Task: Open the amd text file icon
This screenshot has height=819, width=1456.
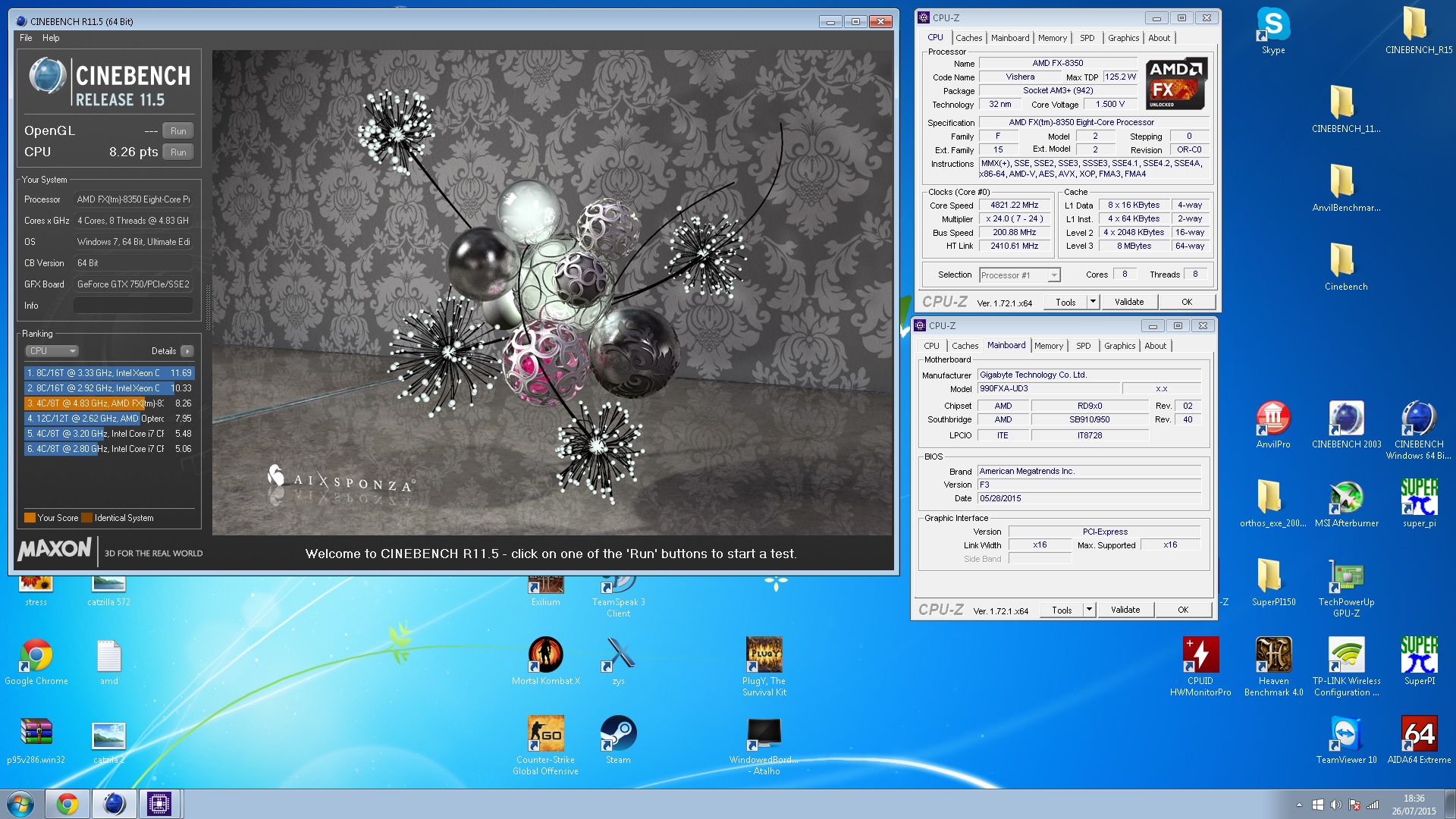Action: pos(108,661)
